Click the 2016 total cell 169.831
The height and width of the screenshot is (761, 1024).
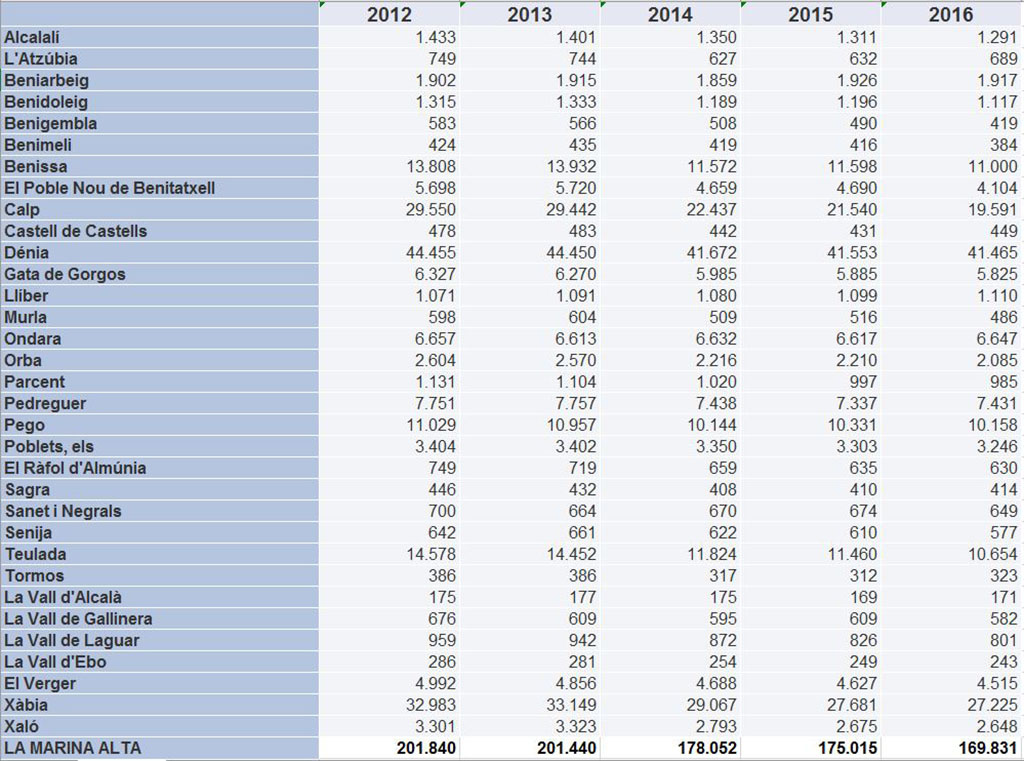click(952, 748)
